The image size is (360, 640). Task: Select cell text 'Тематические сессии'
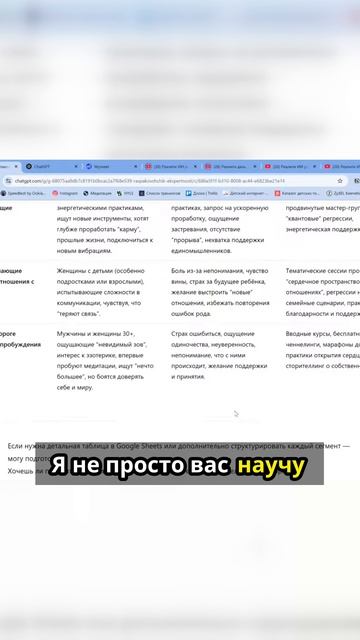click(316, 271)
